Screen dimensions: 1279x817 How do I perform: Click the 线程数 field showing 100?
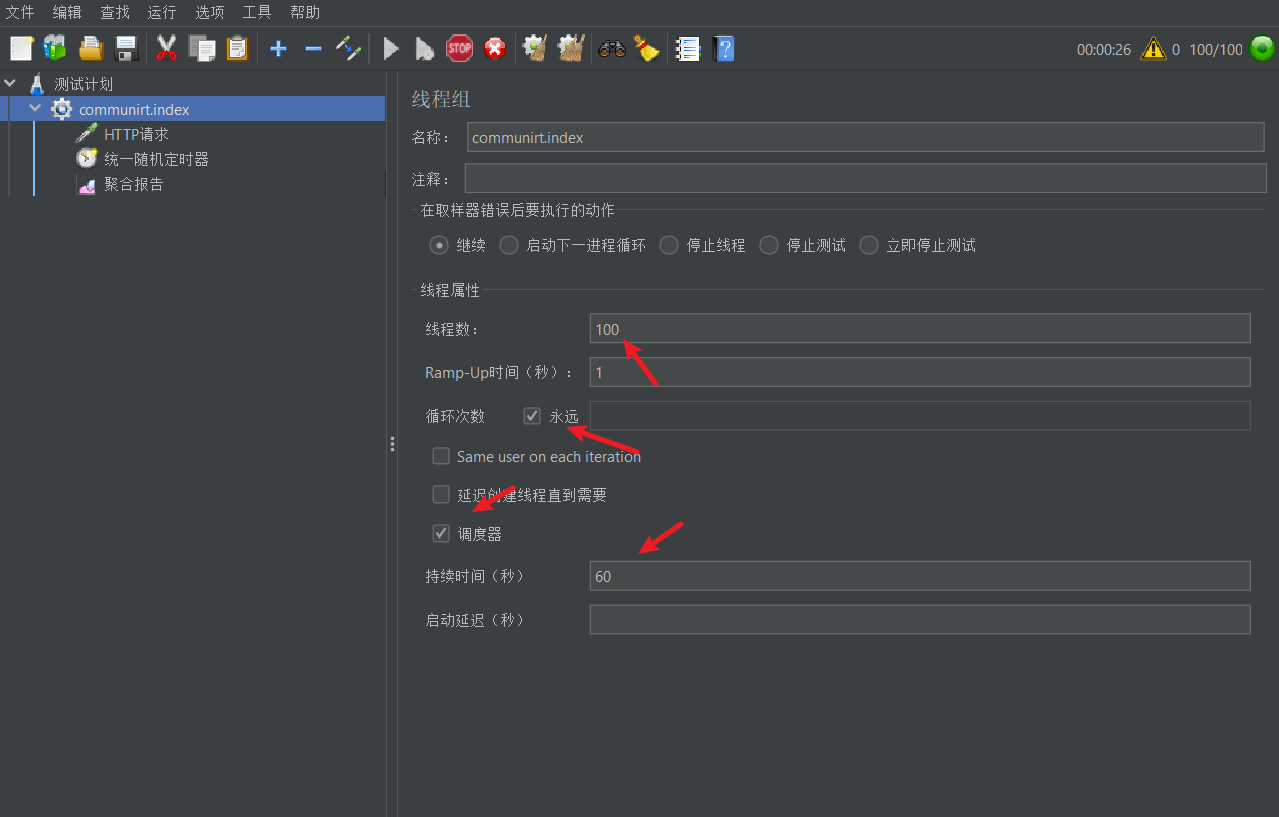click(920, 329)
